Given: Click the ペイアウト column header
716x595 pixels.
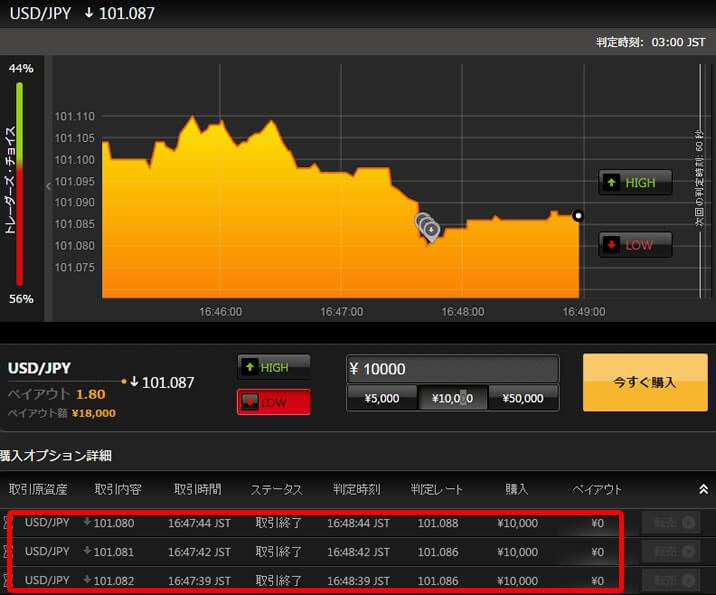Looking at the screenshot, I should point(597,490).
